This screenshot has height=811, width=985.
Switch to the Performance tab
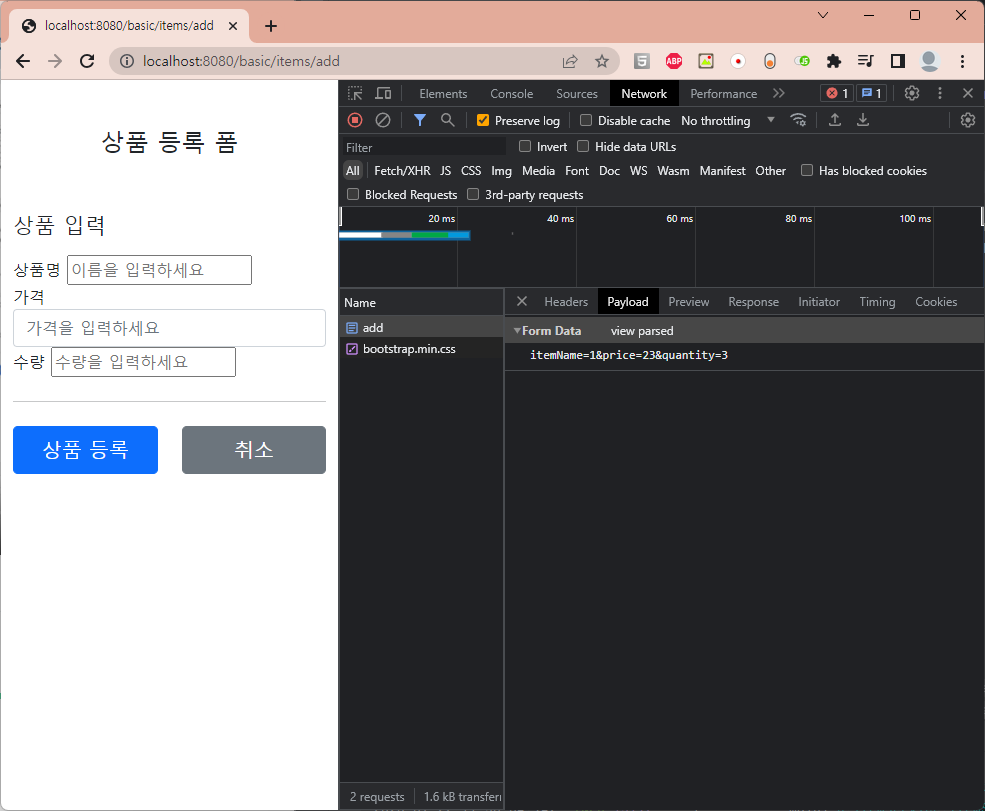tap(723, 94)
